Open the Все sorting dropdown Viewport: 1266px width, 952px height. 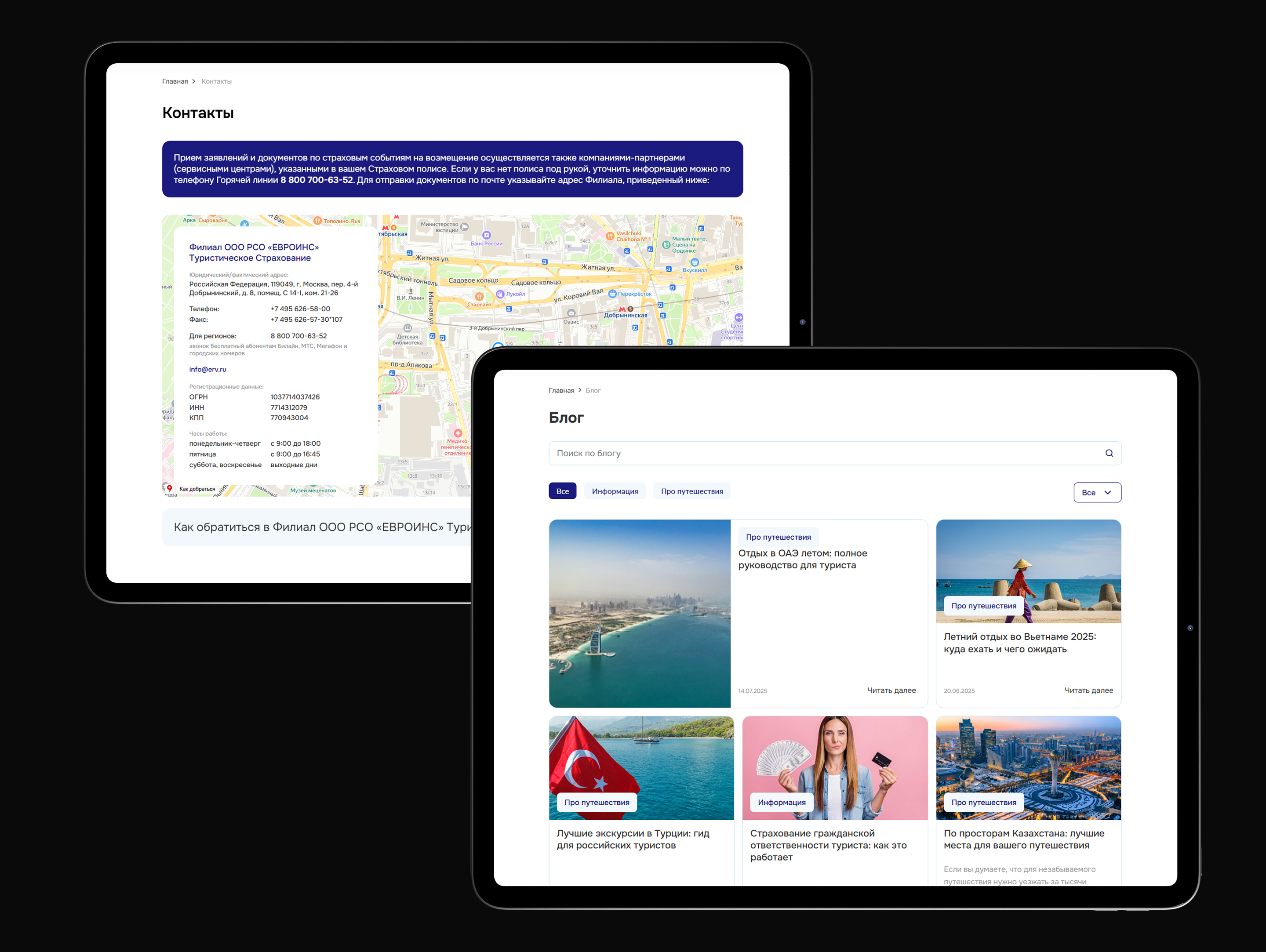[x=1097, y=493]
